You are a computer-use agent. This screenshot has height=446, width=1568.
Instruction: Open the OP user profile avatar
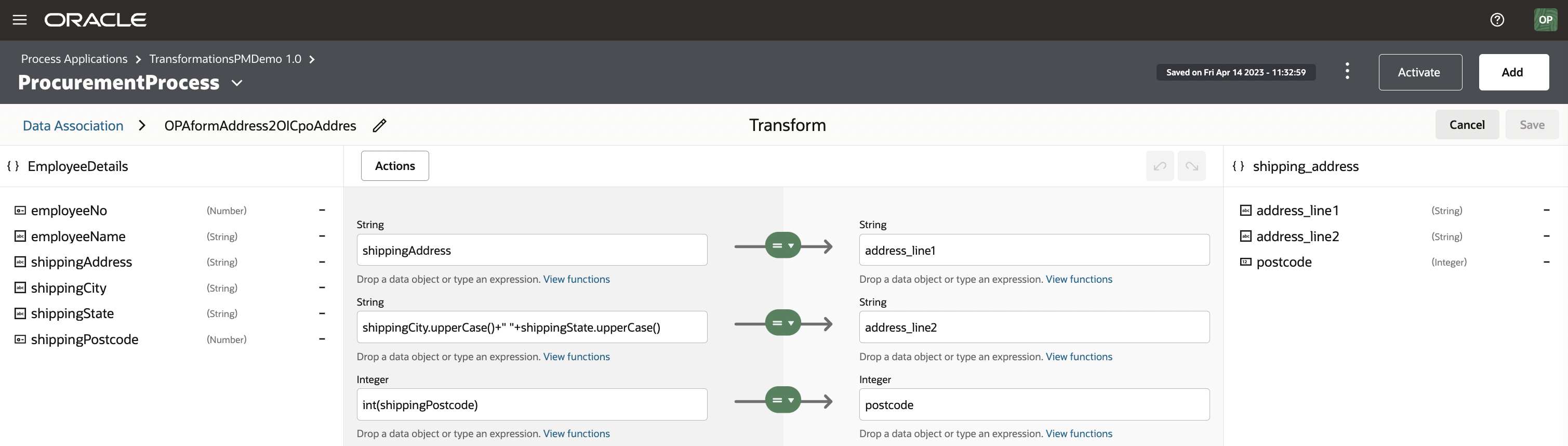pos(1545,20)
